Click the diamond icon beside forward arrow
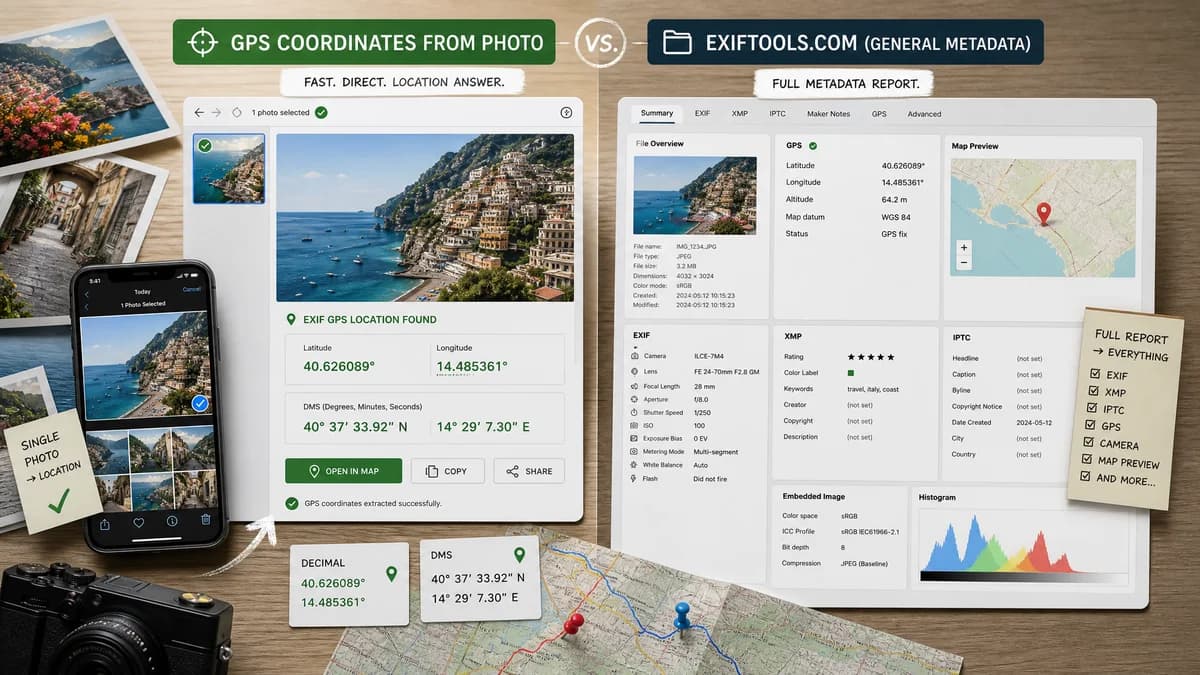 tap(236, 113)
